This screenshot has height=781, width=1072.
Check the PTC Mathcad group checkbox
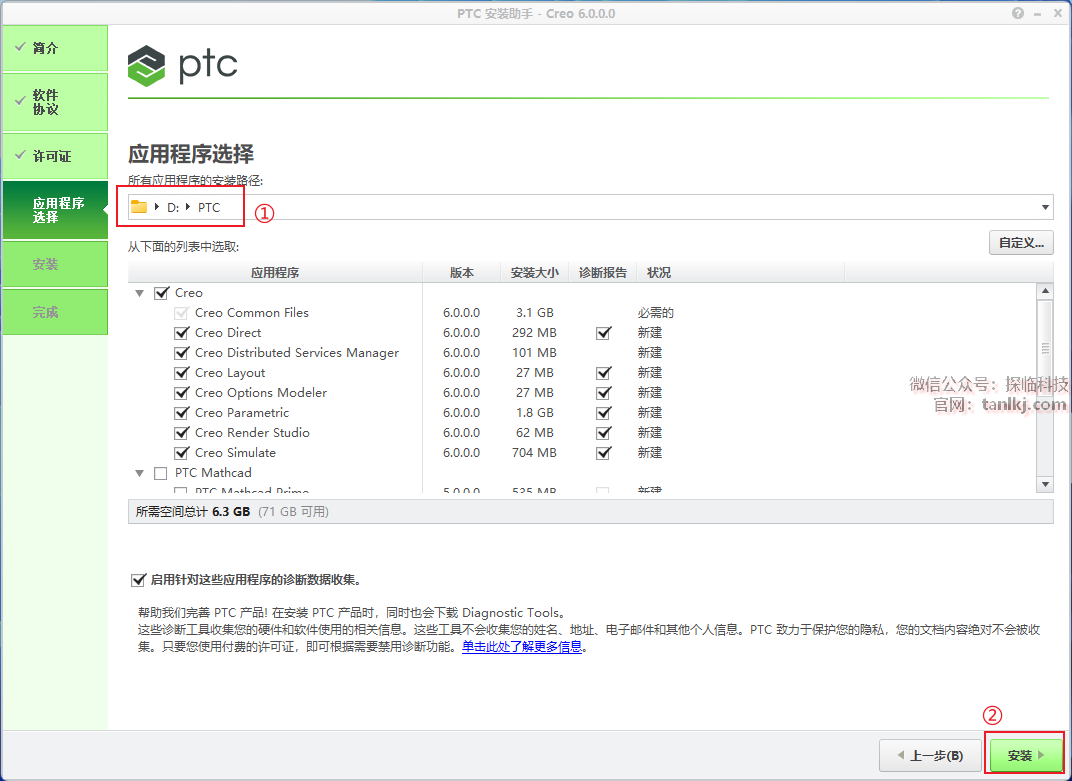[x=161, y=473]
